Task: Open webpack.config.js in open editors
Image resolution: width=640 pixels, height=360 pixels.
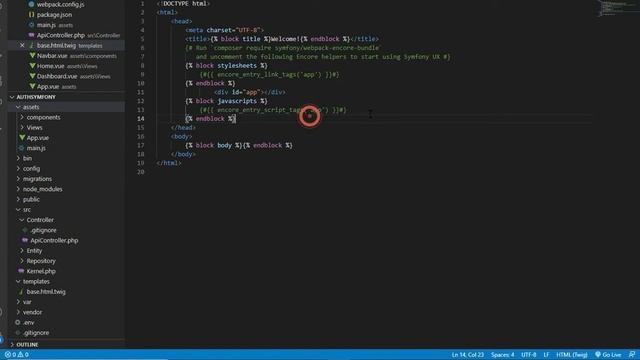Action: click(60, 4)
